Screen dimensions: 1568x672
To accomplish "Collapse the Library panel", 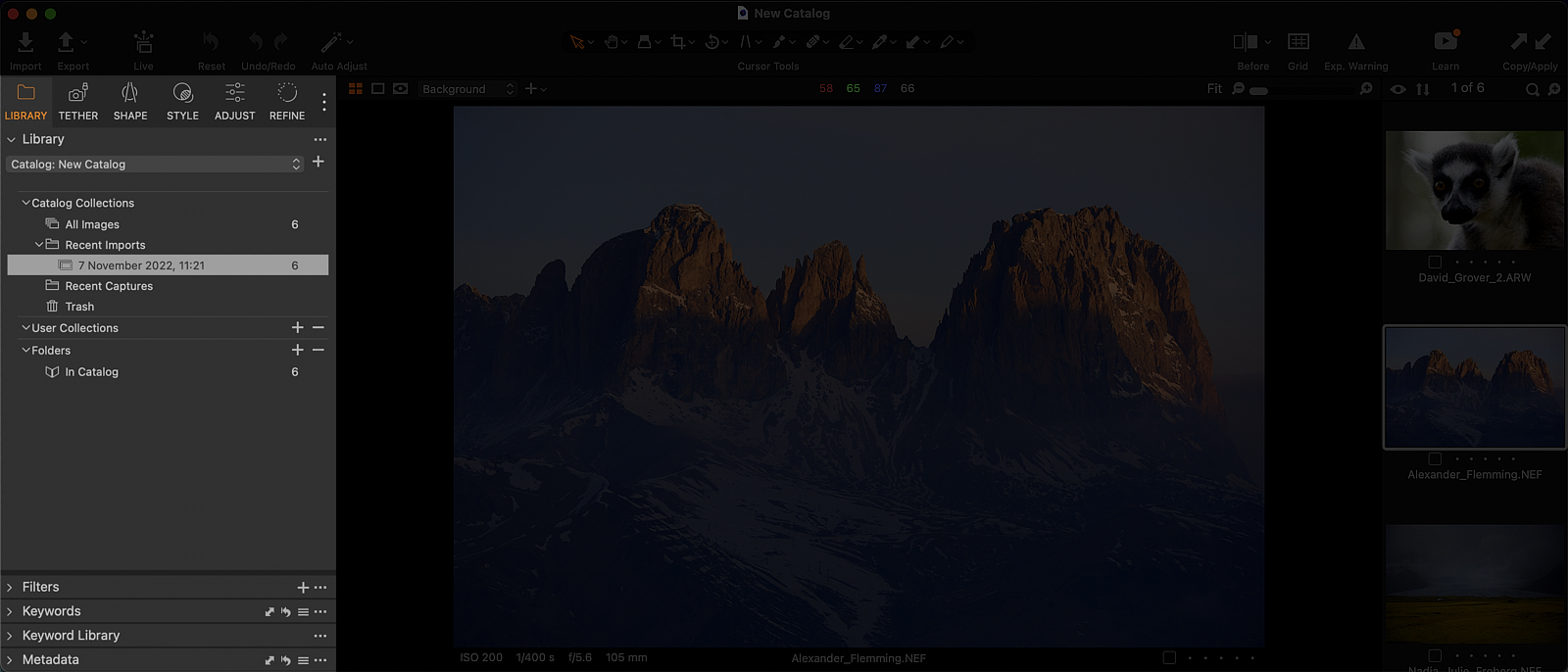I will click(x=11, y=139).
